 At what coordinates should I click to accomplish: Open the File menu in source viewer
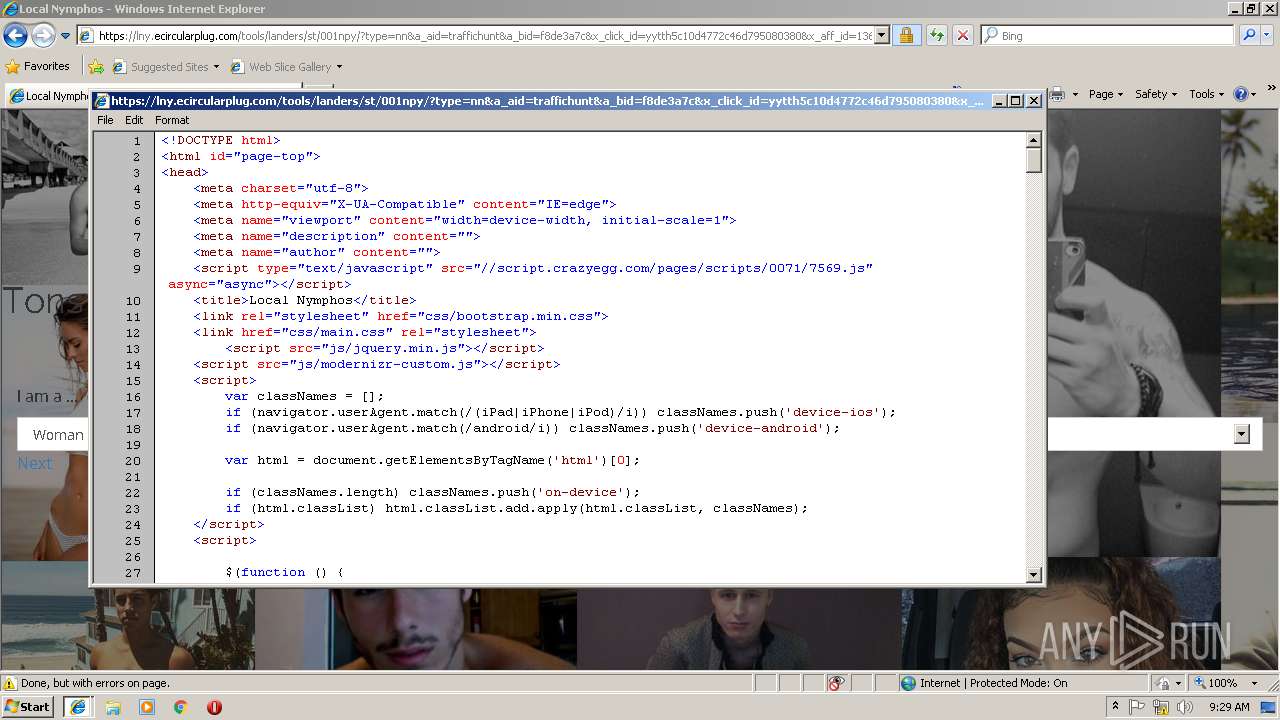click(105, 120)
